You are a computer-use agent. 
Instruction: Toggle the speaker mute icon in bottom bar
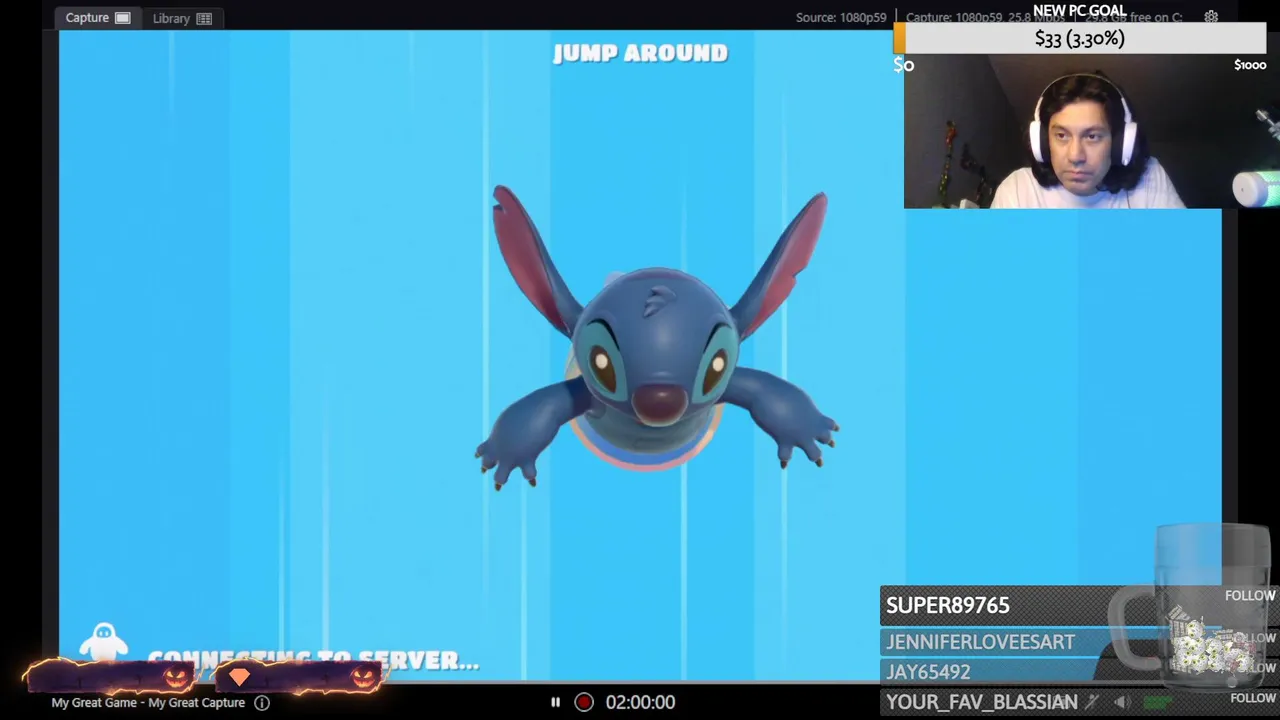pos(1122,703)
